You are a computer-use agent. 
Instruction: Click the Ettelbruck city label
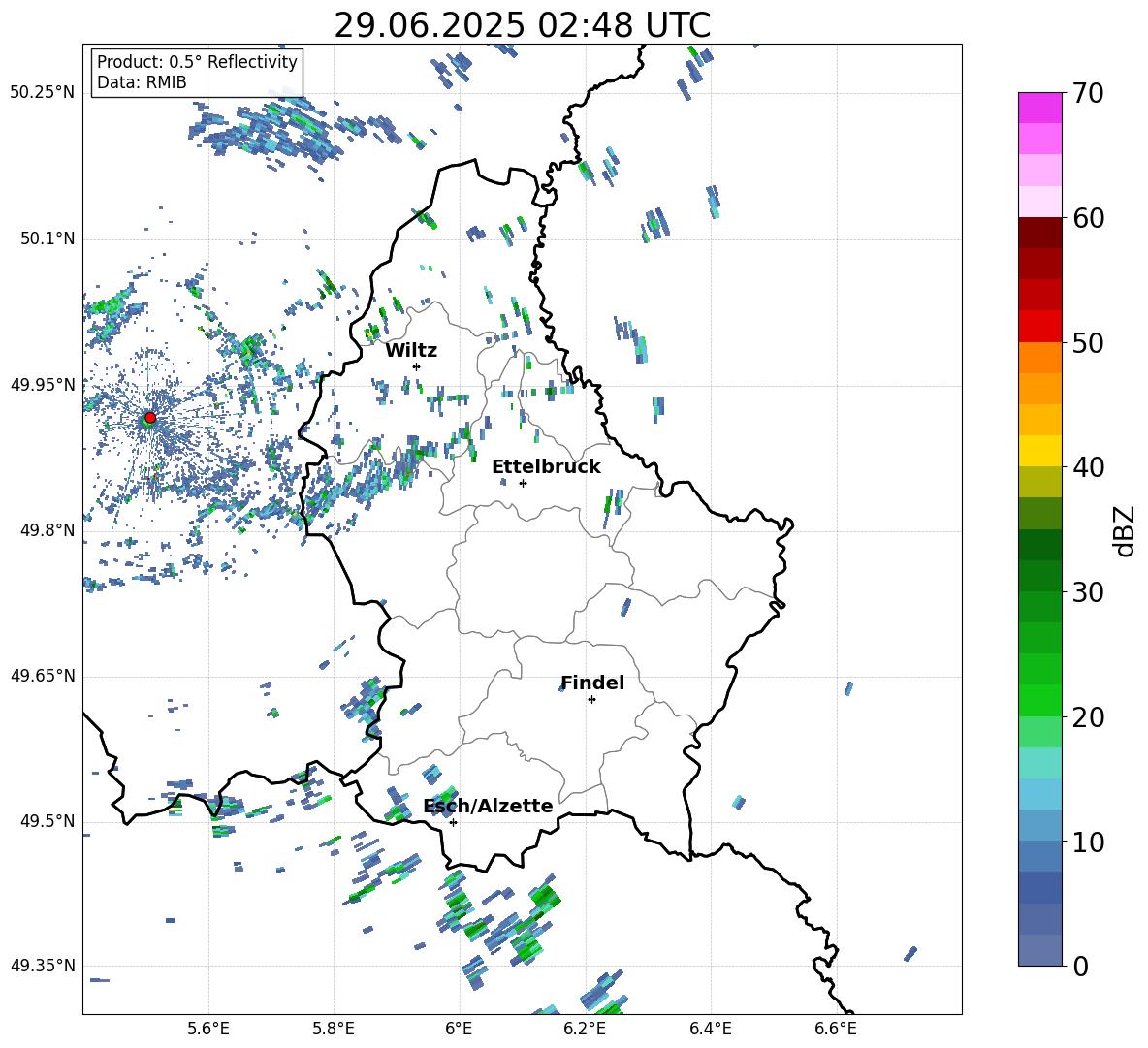click(x=546, y=467)
